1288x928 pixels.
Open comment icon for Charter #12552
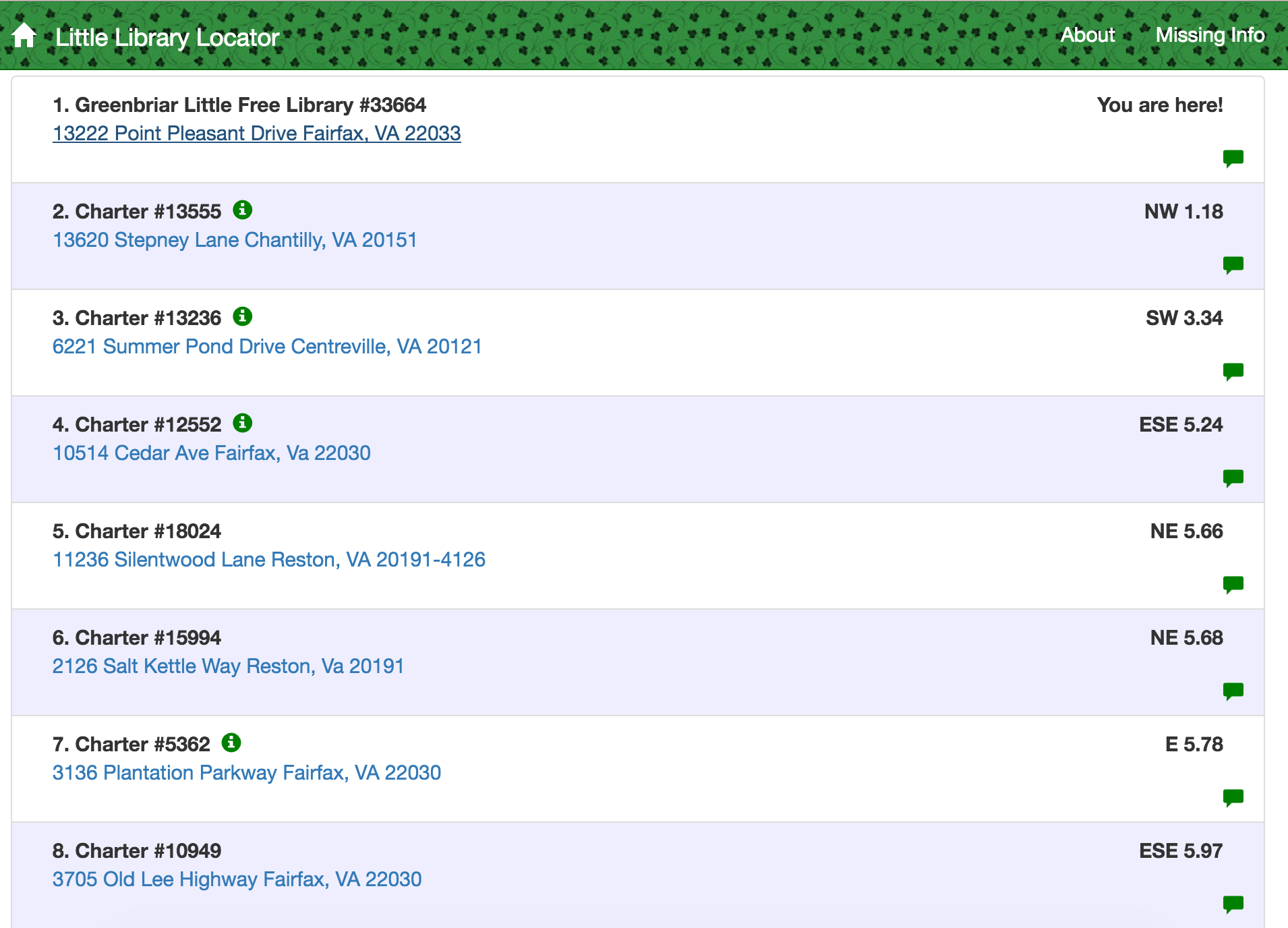(1233, 478)
